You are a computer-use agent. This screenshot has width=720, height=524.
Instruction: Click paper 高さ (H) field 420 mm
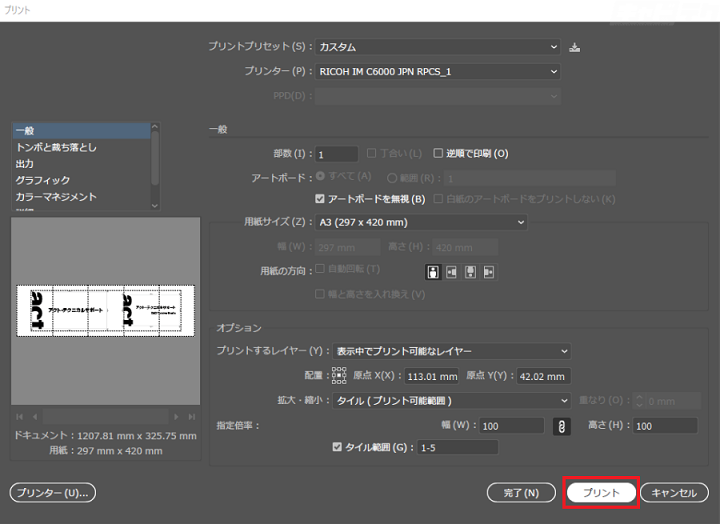(x=465, y=248)
